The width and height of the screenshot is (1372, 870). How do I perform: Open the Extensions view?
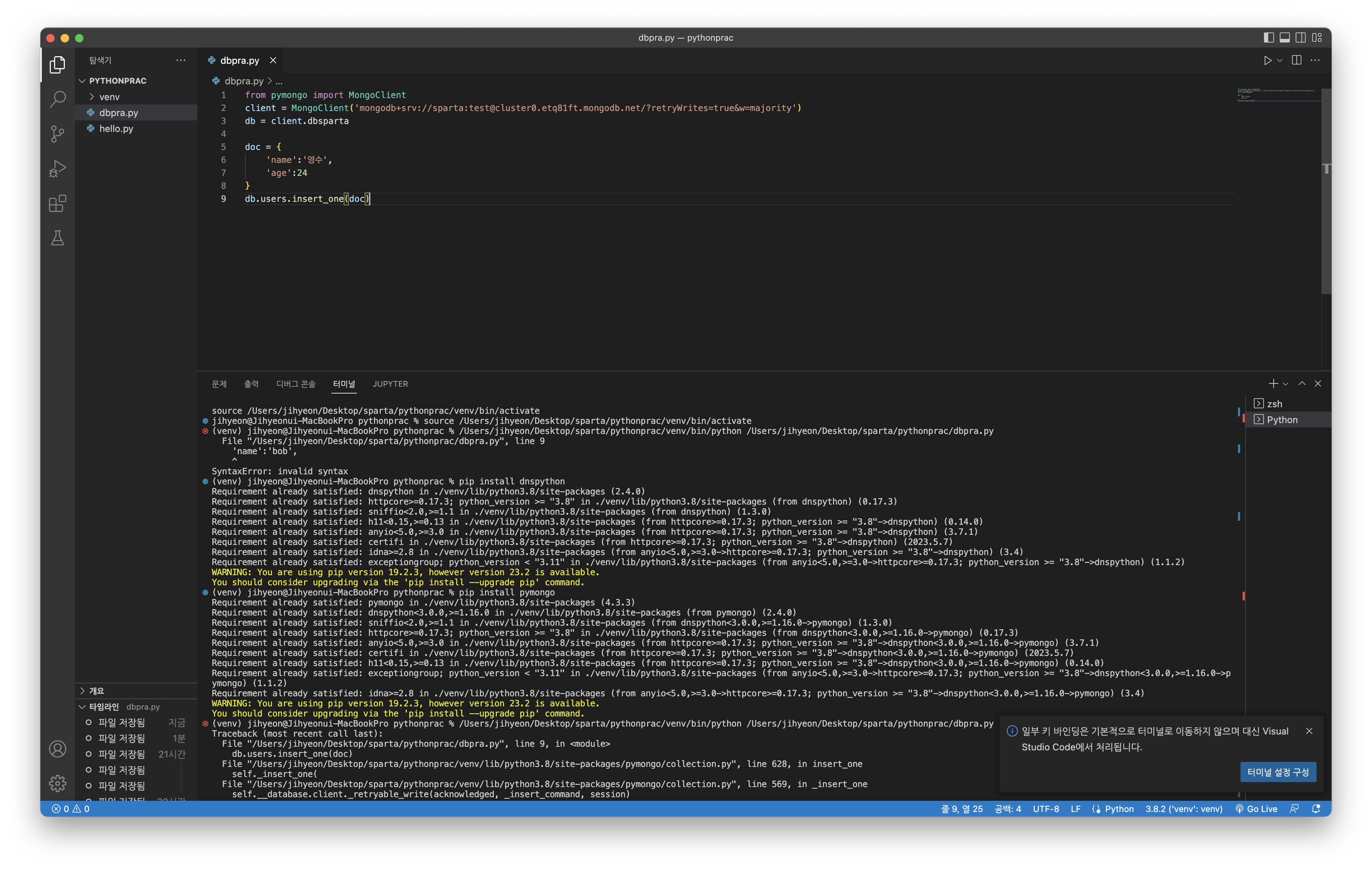click(x=58, y=204)
